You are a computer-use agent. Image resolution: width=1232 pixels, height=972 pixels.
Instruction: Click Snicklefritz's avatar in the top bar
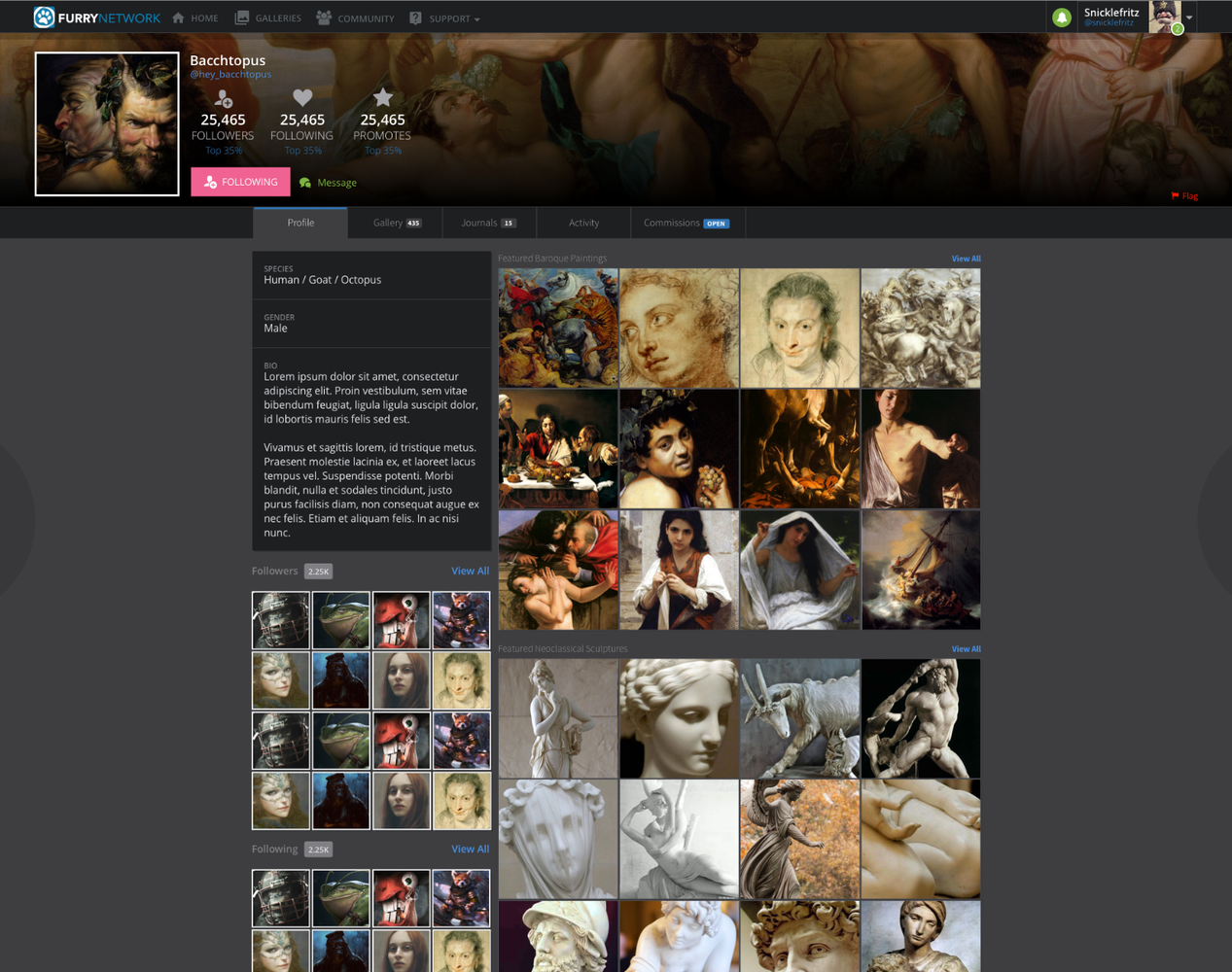click(x=1165, y=17)
